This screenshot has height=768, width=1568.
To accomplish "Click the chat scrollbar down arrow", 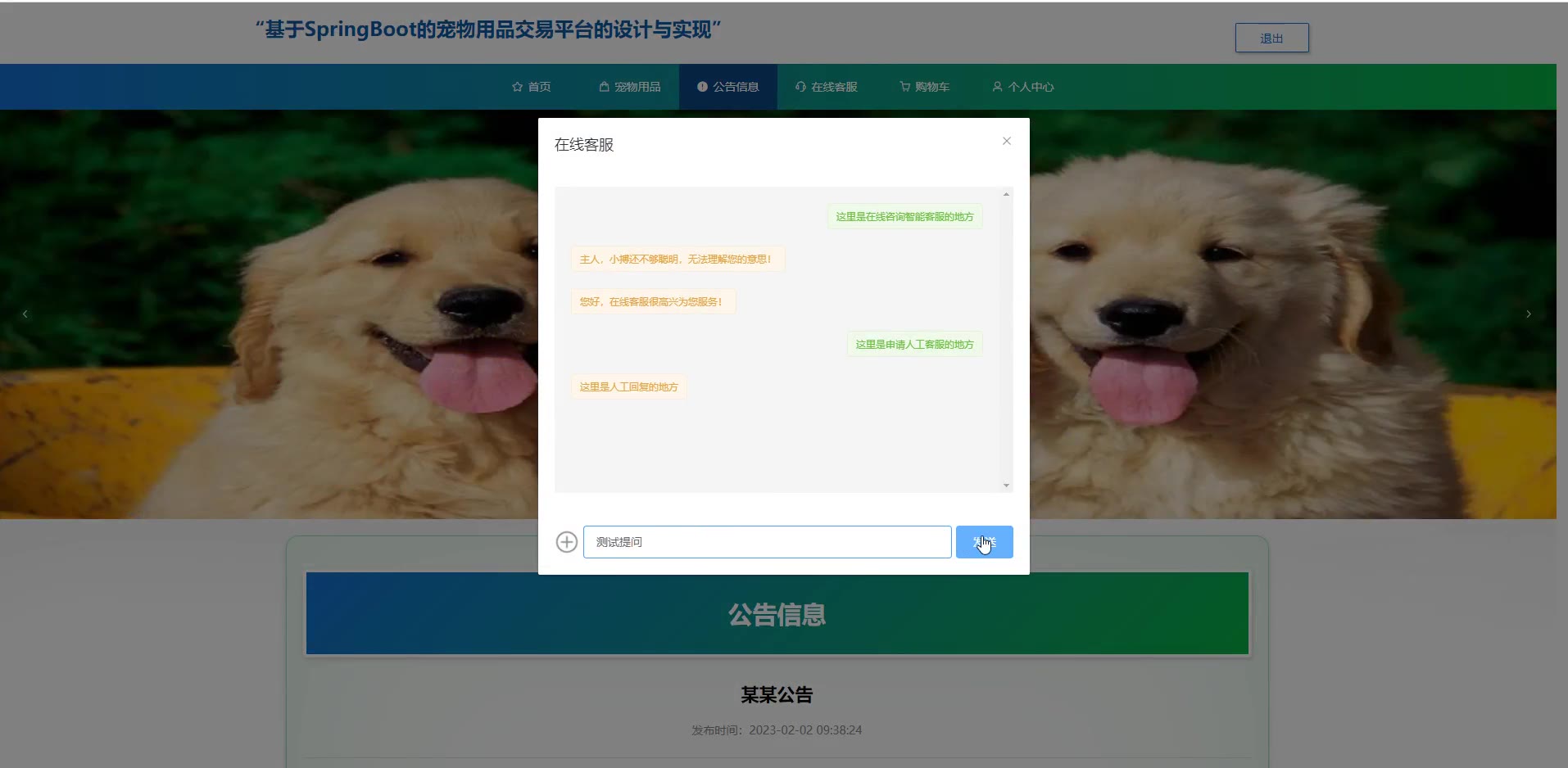I will point(1006,486).
